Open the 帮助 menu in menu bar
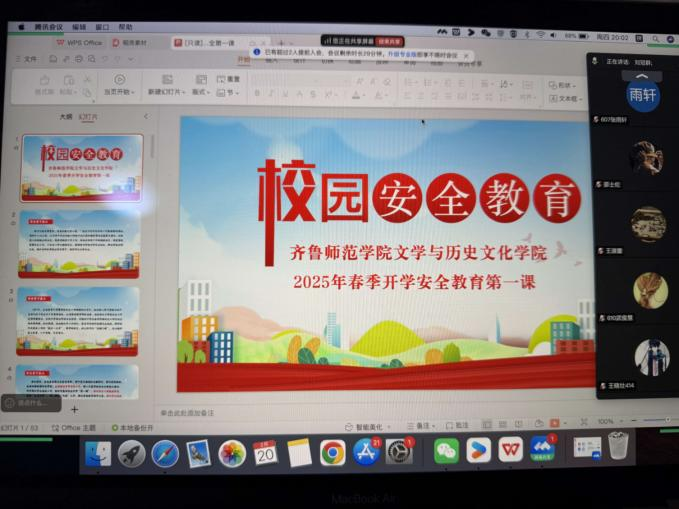The image size is (679, 509). tap(125, 27)
